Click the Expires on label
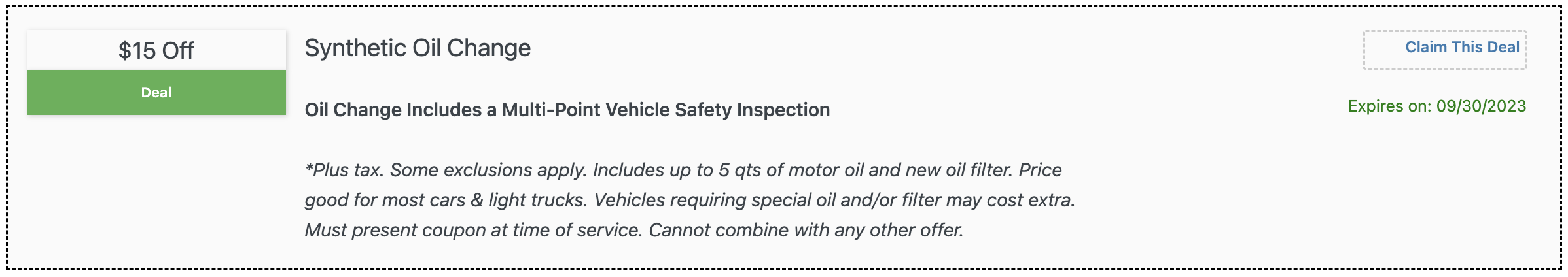The height and width of the screenshot is (277, 1568). [1389, 106]
